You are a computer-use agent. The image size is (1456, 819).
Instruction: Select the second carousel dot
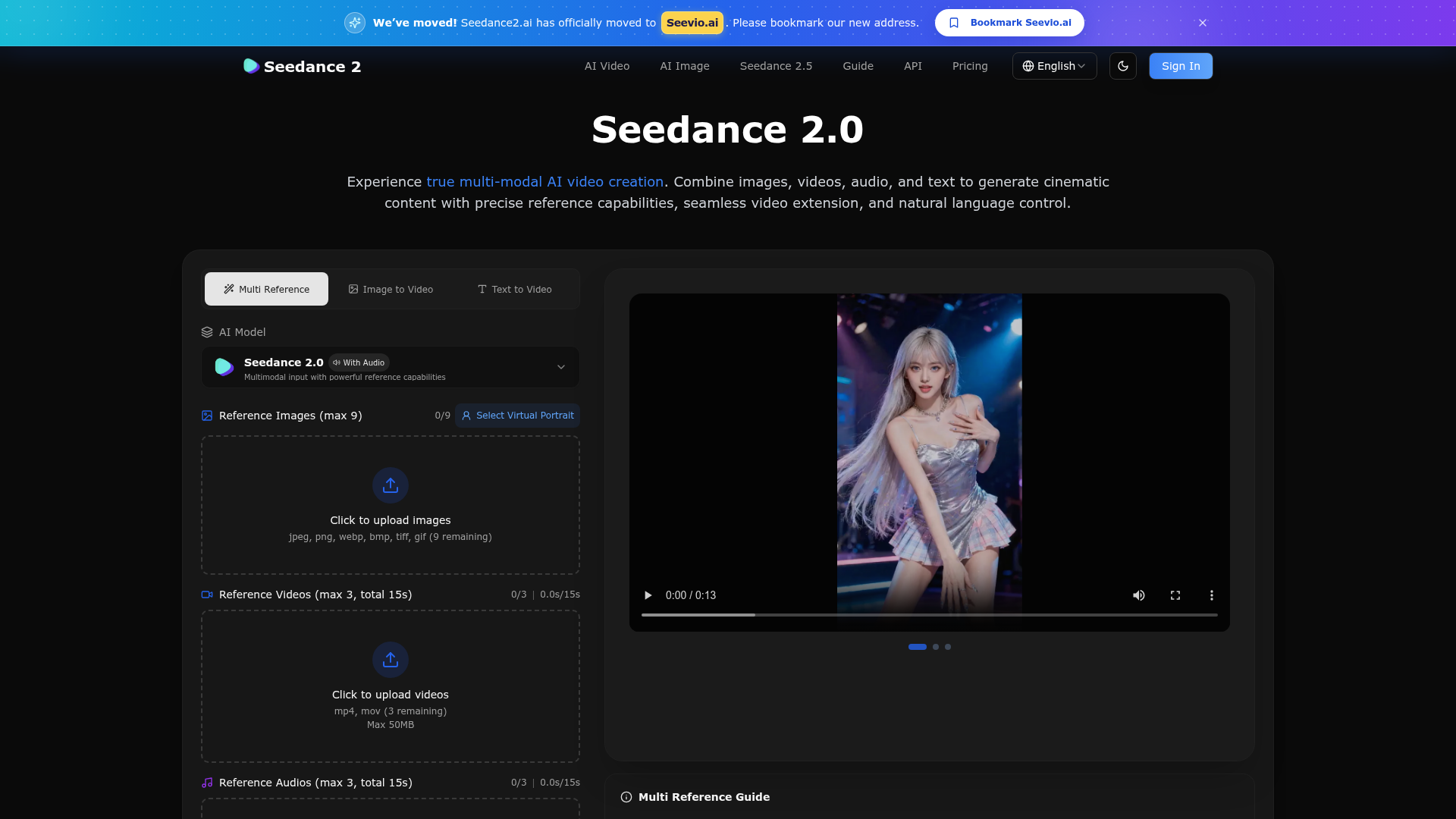click(936, 647)
